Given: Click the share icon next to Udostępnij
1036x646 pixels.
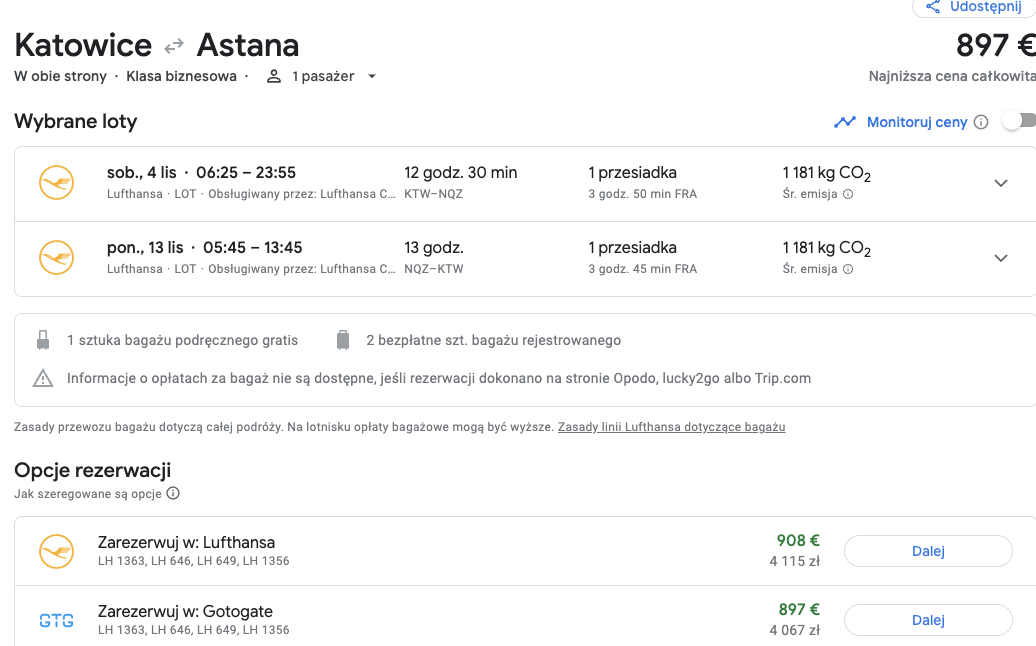Looking at the screenshot, I should tap(932, 7).
